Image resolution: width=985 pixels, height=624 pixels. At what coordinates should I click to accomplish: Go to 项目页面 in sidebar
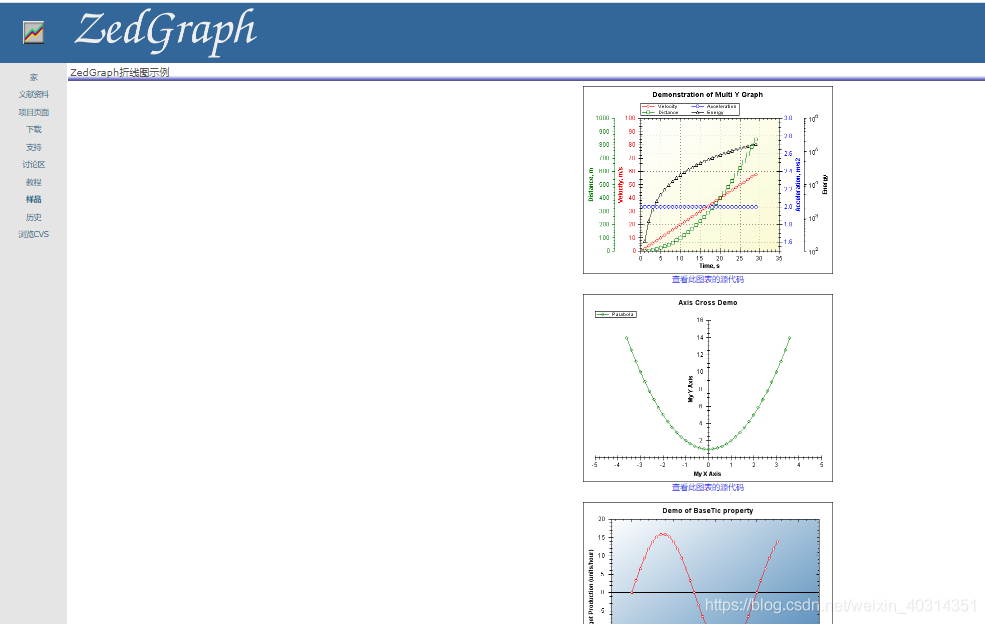point(33,112)
